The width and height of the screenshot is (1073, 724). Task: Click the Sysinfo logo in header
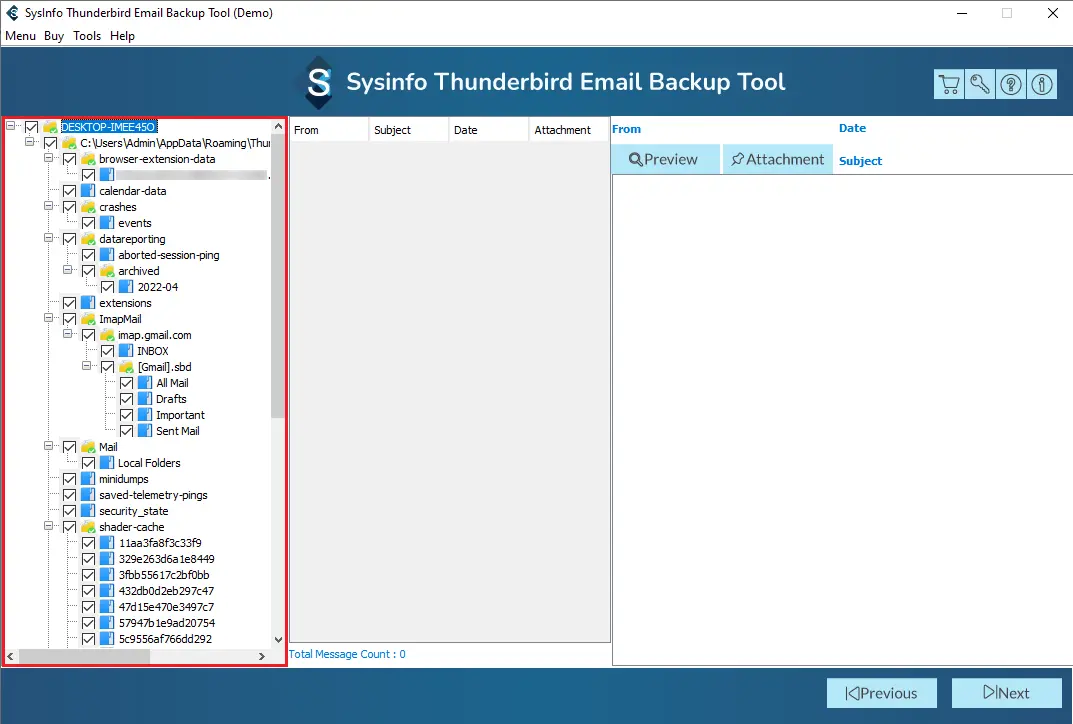[x=319, y=83]
